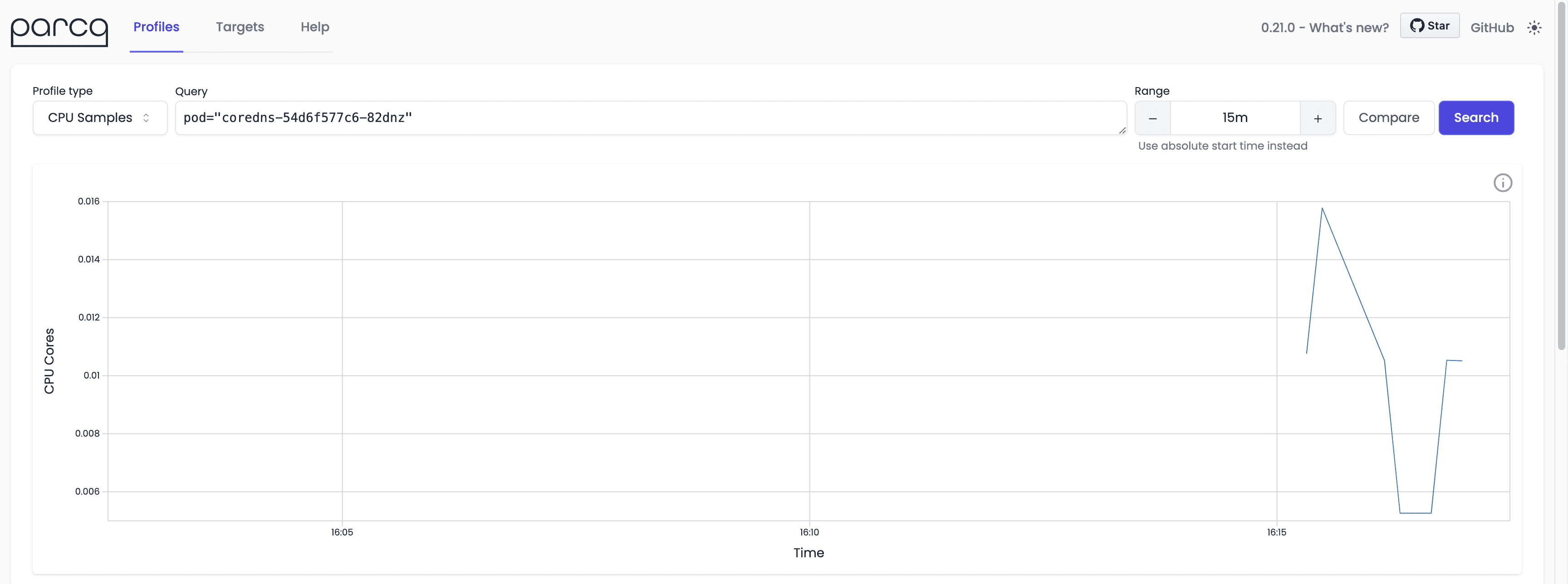This screenshot has width=1568, height=584.
Task: Toggle the Profiles navigation highlight
Action: coord(156,27)
